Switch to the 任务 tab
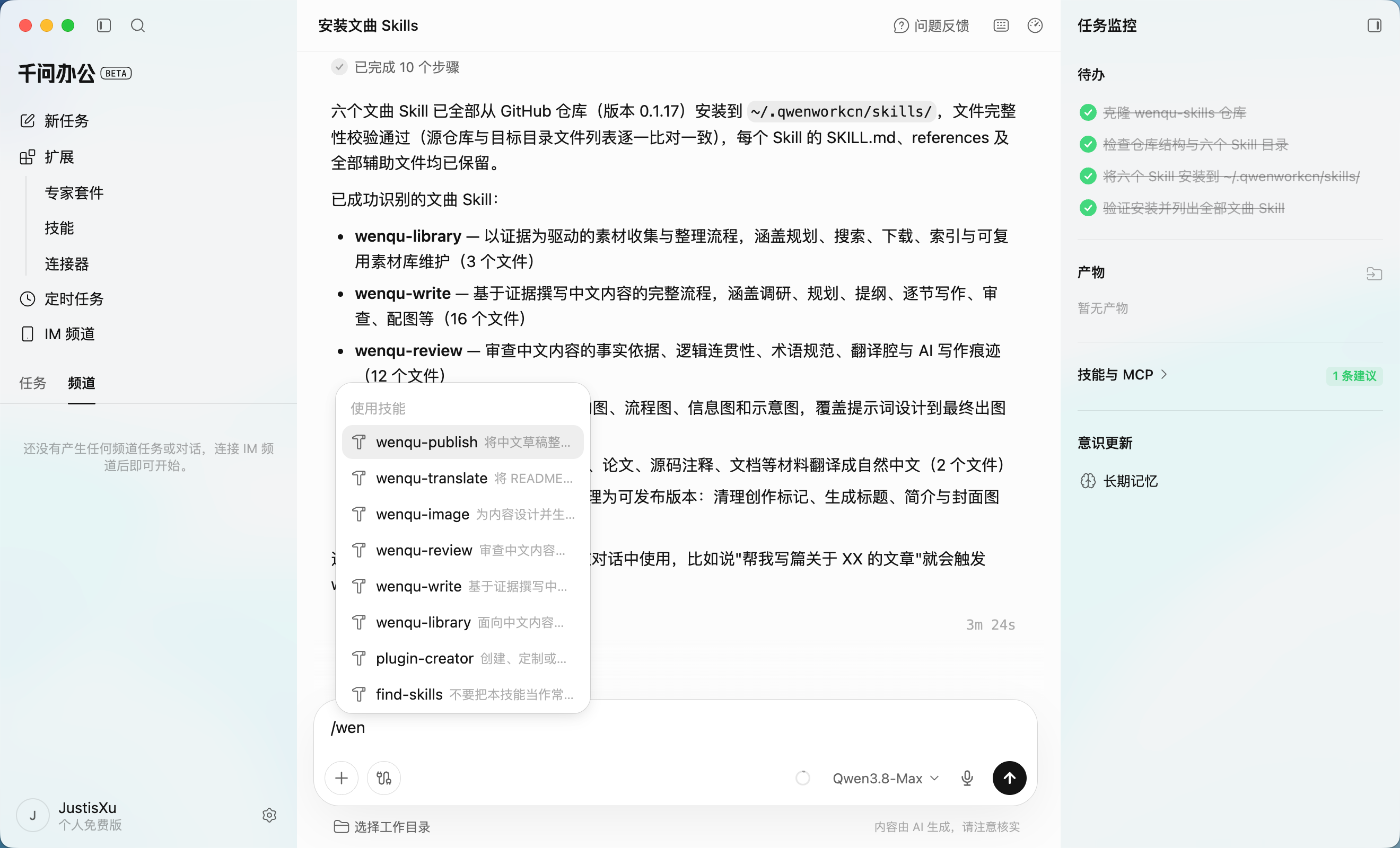1400x848 pixels. (32, 383)
